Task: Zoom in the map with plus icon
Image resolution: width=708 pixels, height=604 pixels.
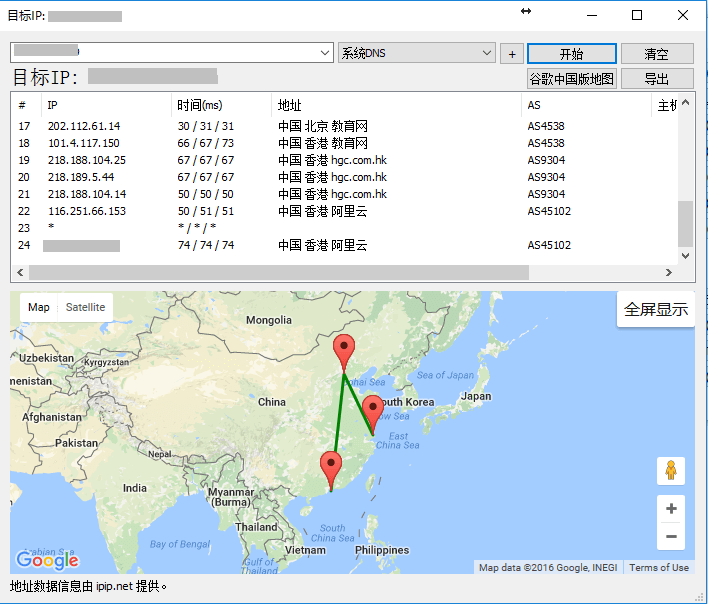Action: point(671,508)
